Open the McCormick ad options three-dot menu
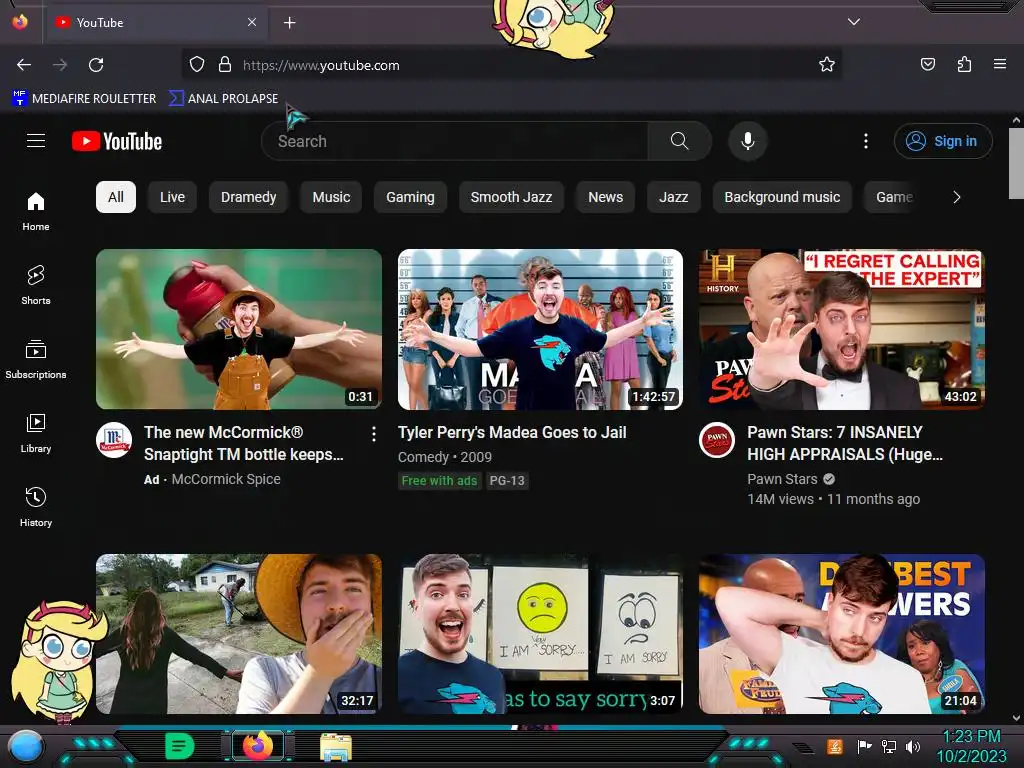1024x768 pixels. coord(374,434)
